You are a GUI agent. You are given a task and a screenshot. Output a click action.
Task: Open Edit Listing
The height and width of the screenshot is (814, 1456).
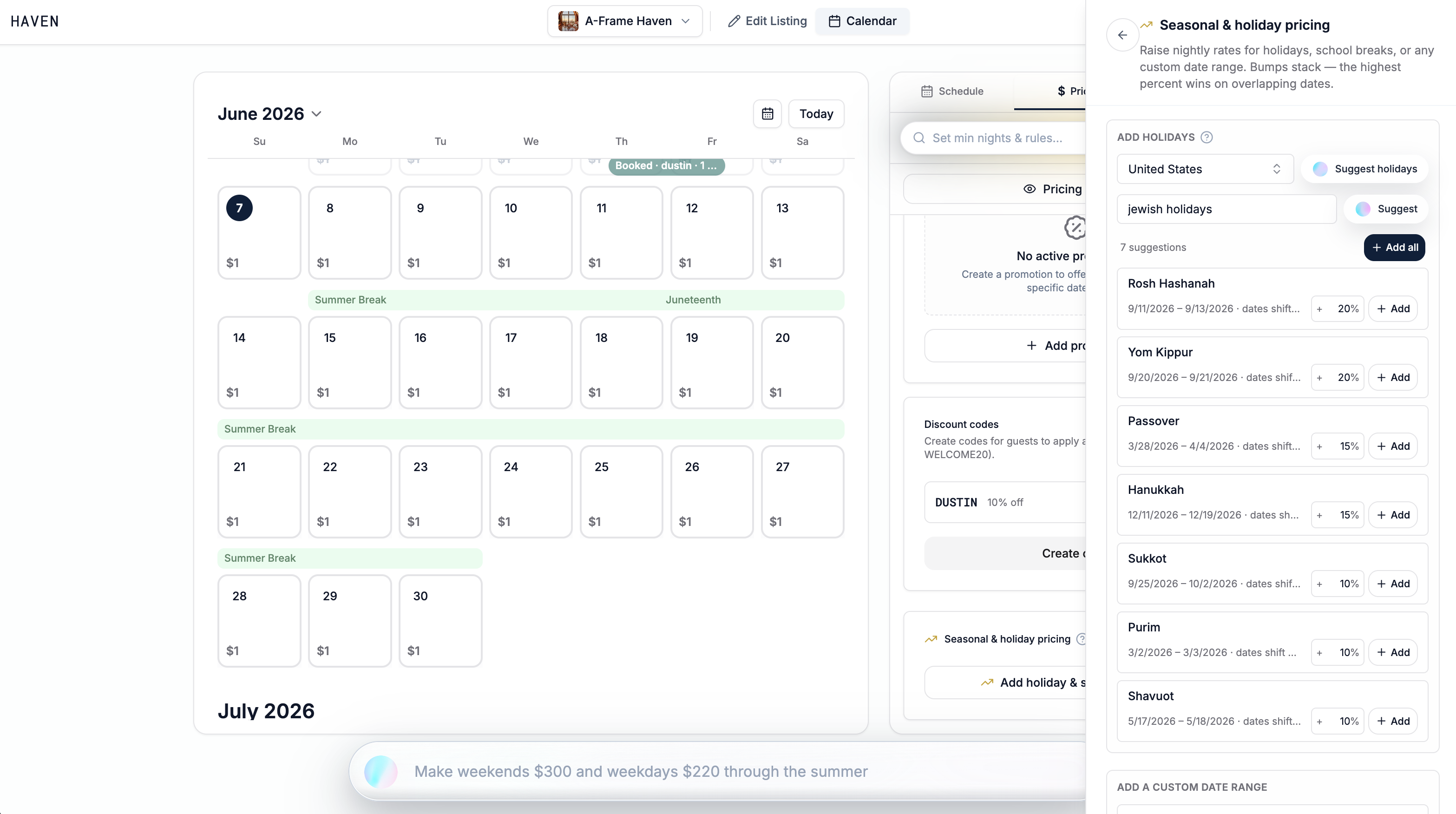click(767, 21)
